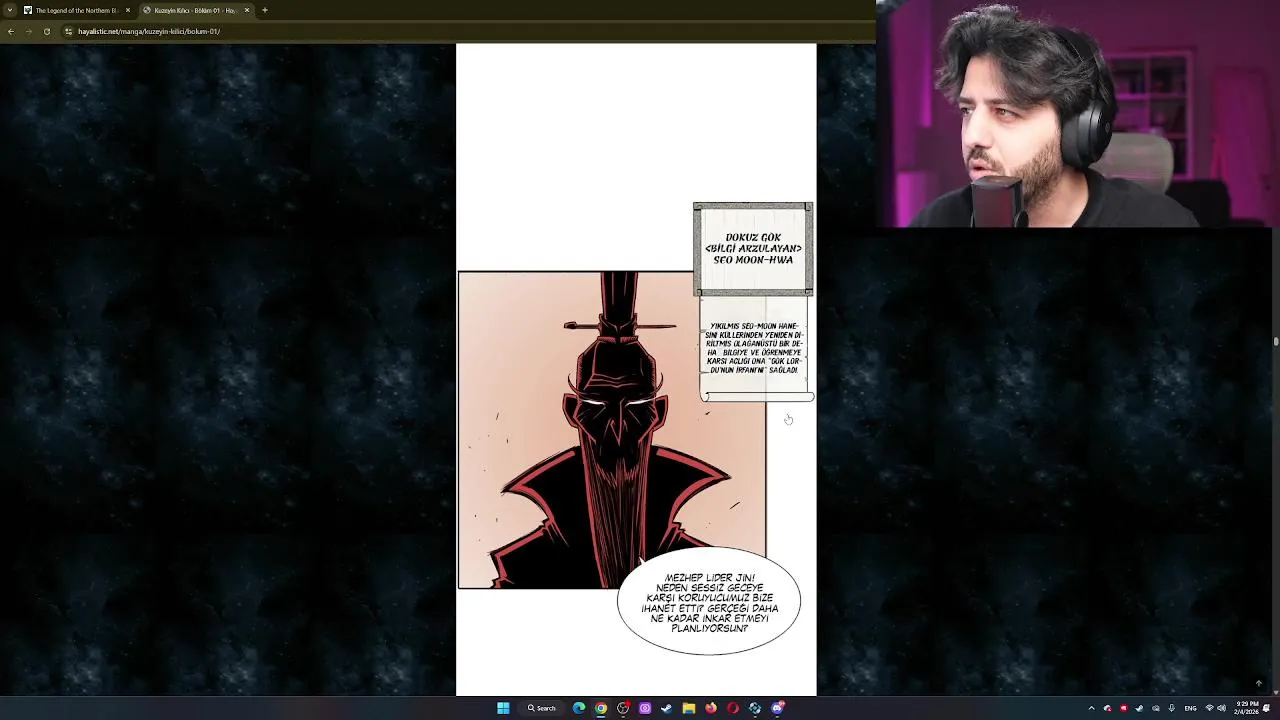The height and width of the screenshot is (720, 1280).
Task: Click the Seo Moon-Hwa name scroll box
Action: 753,249
